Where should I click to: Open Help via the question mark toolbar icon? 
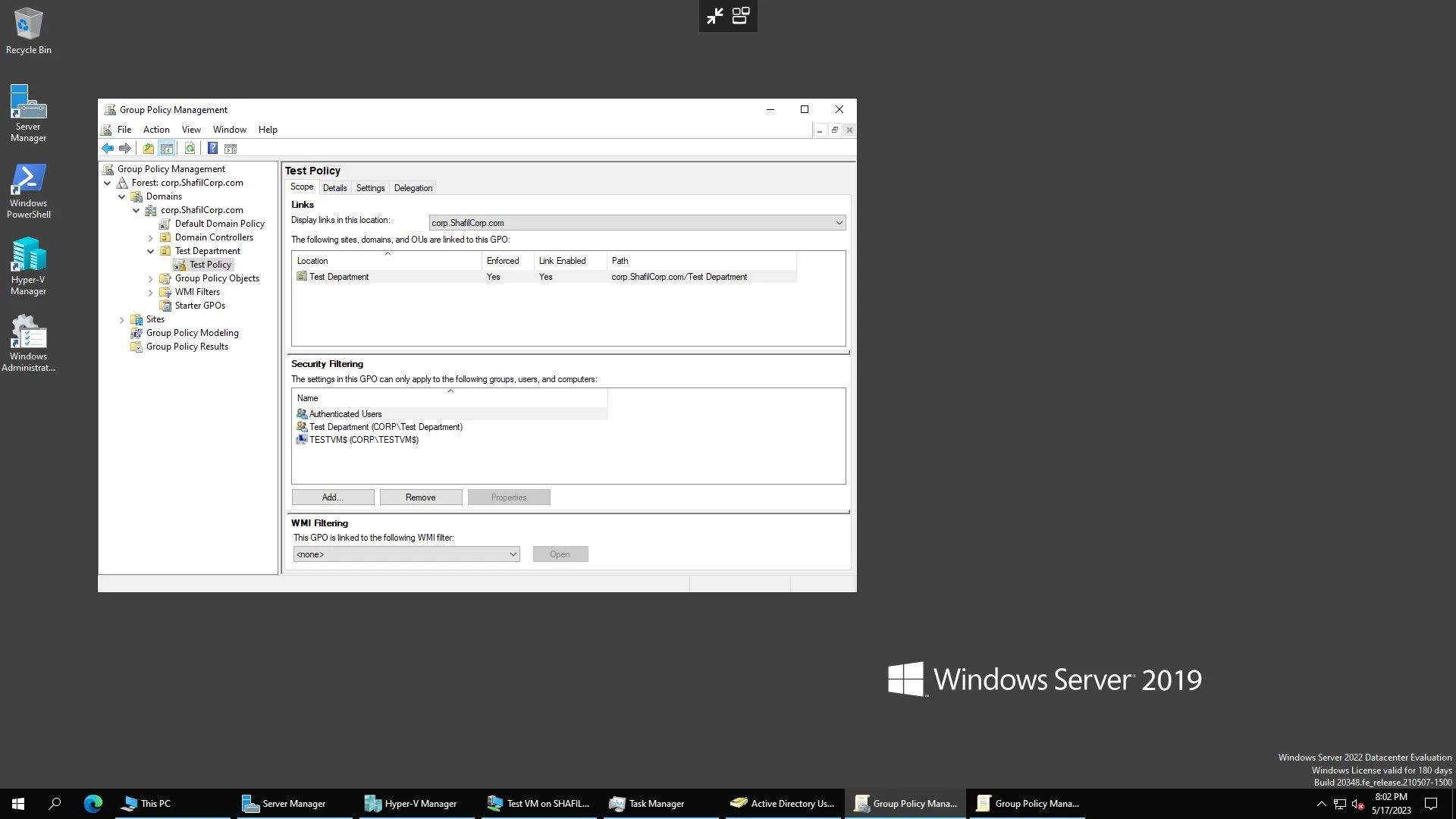tap(213, 148)
